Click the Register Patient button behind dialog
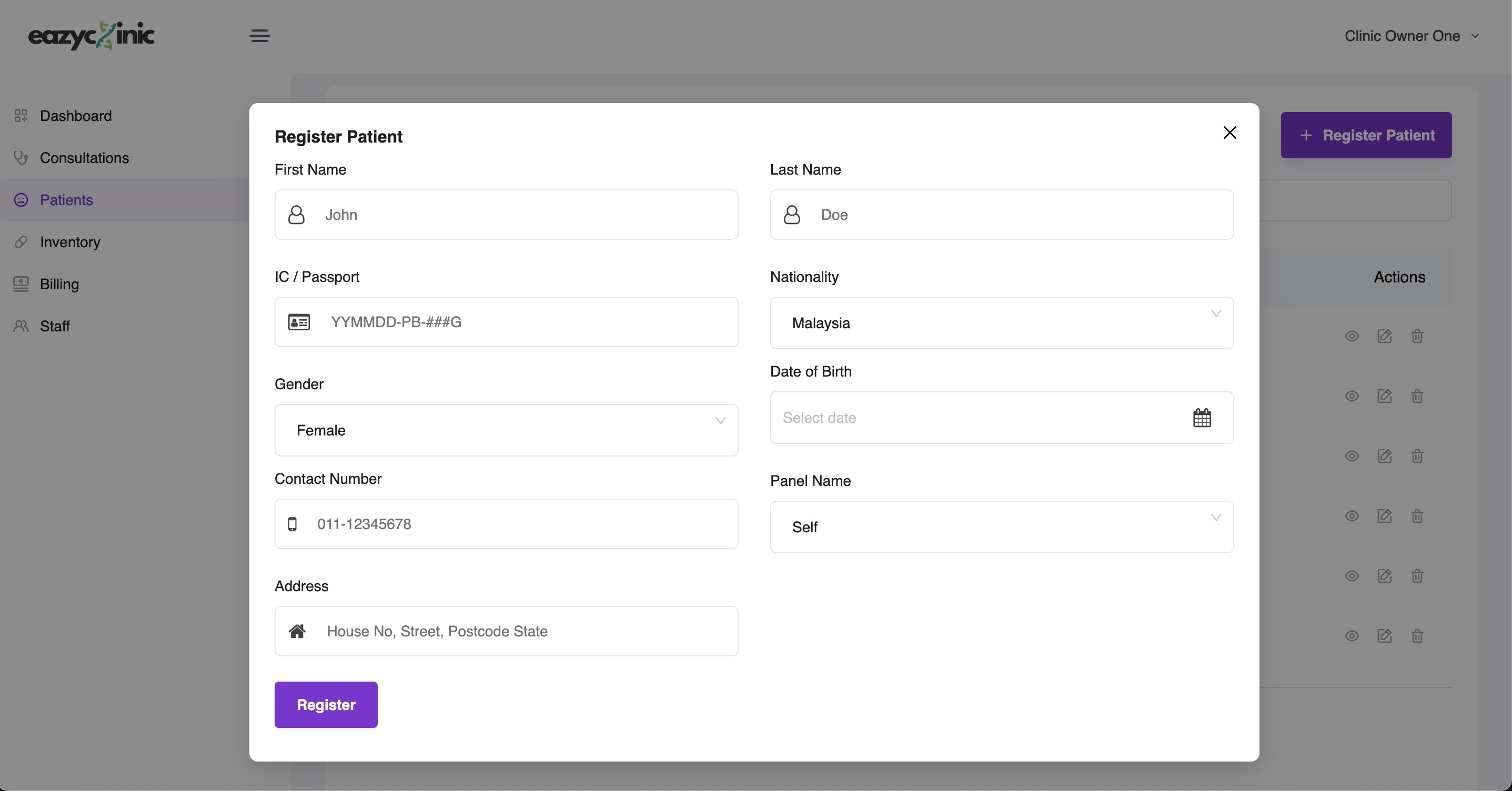 pos(1366,135)
